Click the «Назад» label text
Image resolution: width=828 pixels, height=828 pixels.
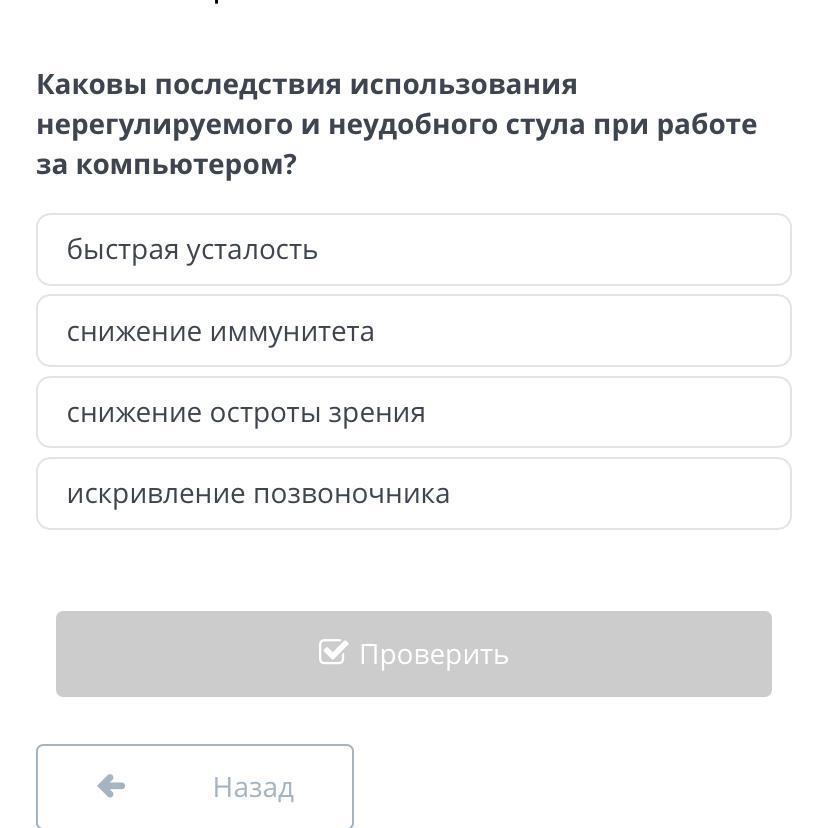pos(253,788)
